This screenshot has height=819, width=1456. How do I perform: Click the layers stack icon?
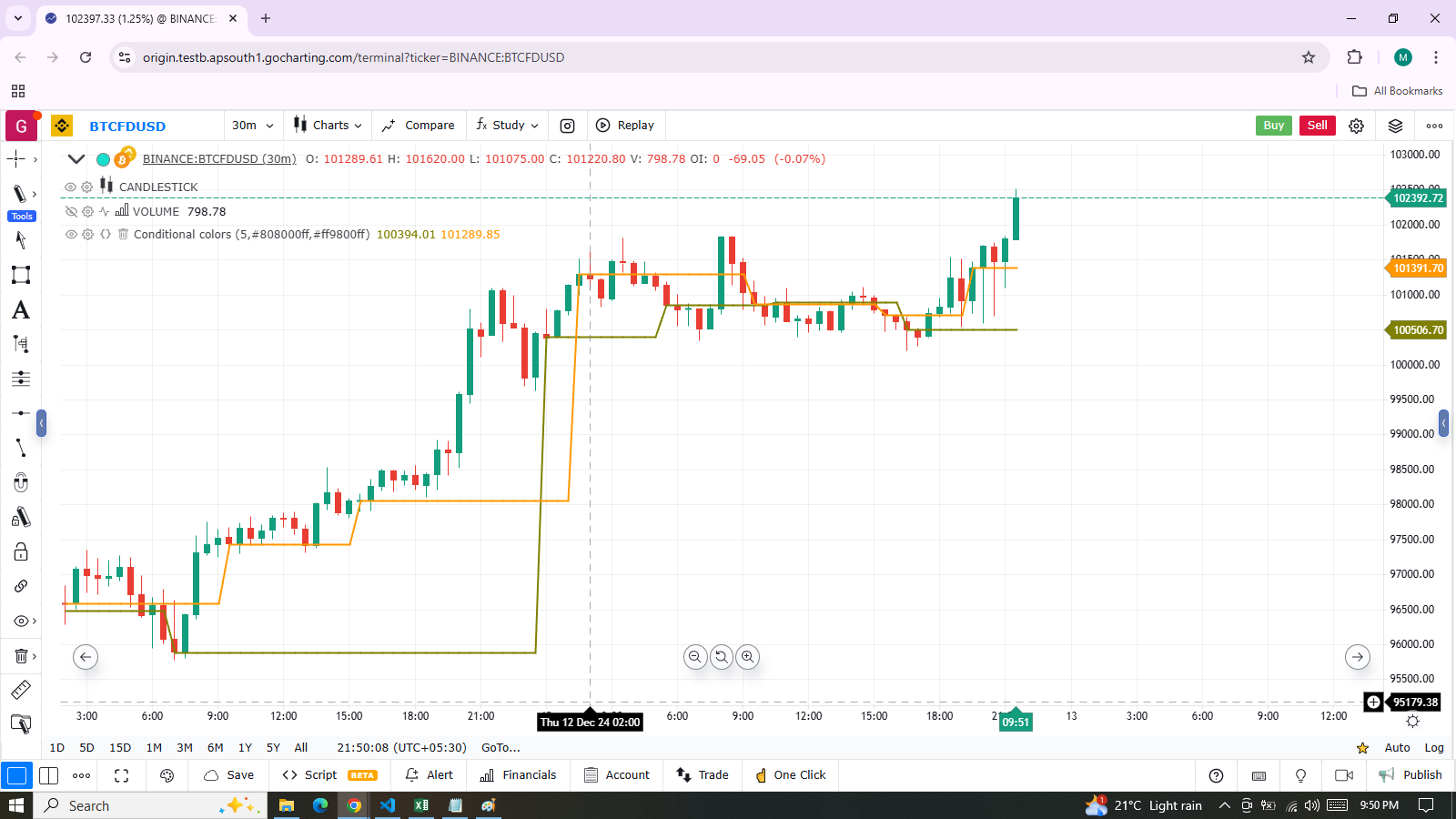1395,126
